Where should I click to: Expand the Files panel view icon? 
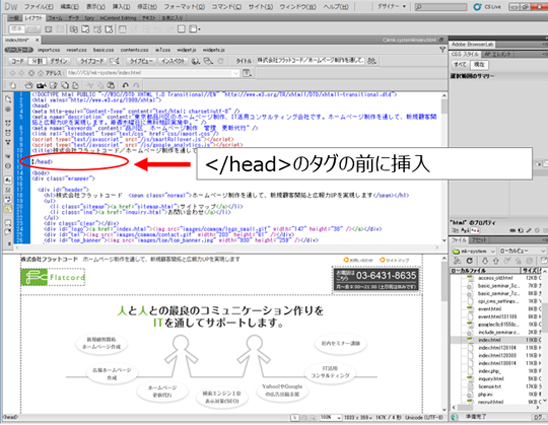[544, 261]
